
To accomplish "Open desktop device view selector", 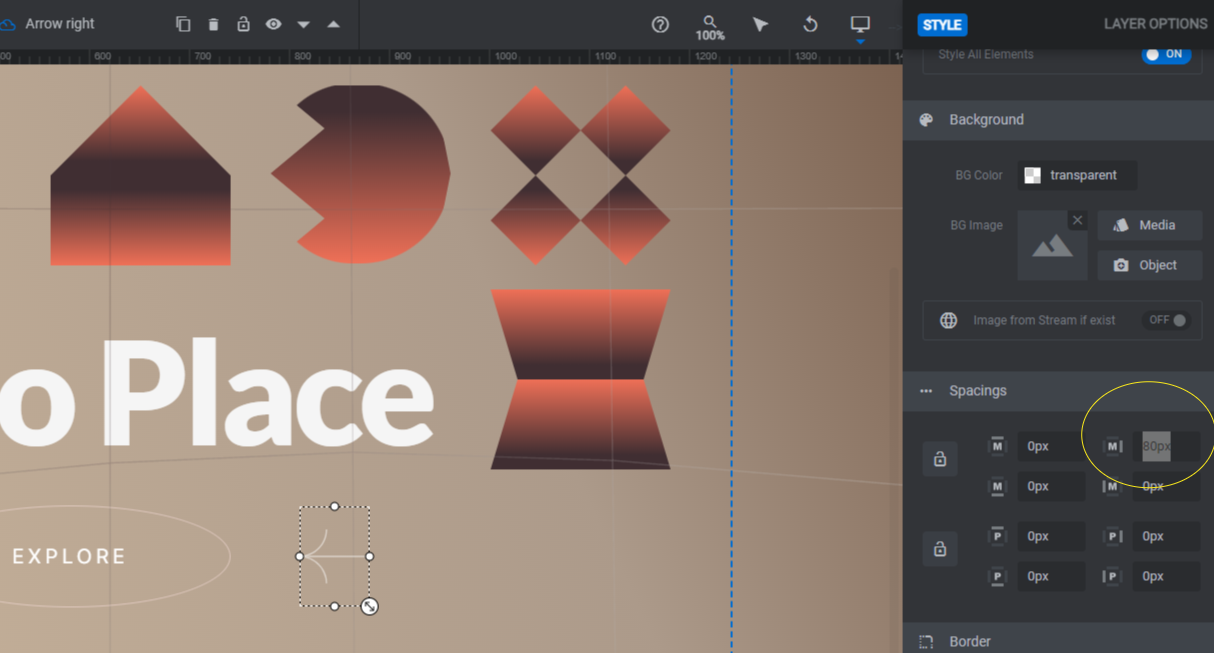I will [860, 24].
